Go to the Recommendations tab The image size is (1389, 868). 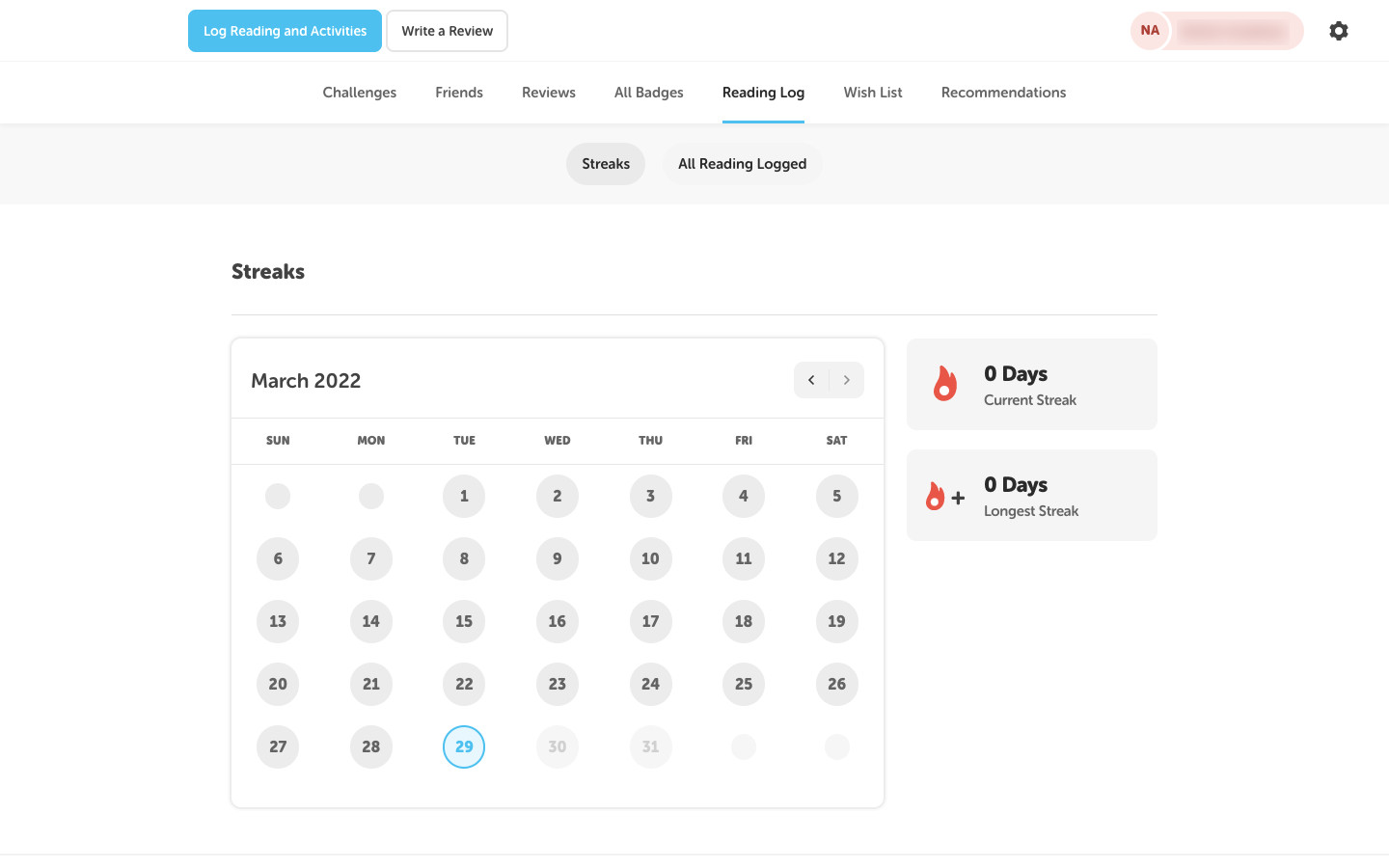[x=1003, y=93]
